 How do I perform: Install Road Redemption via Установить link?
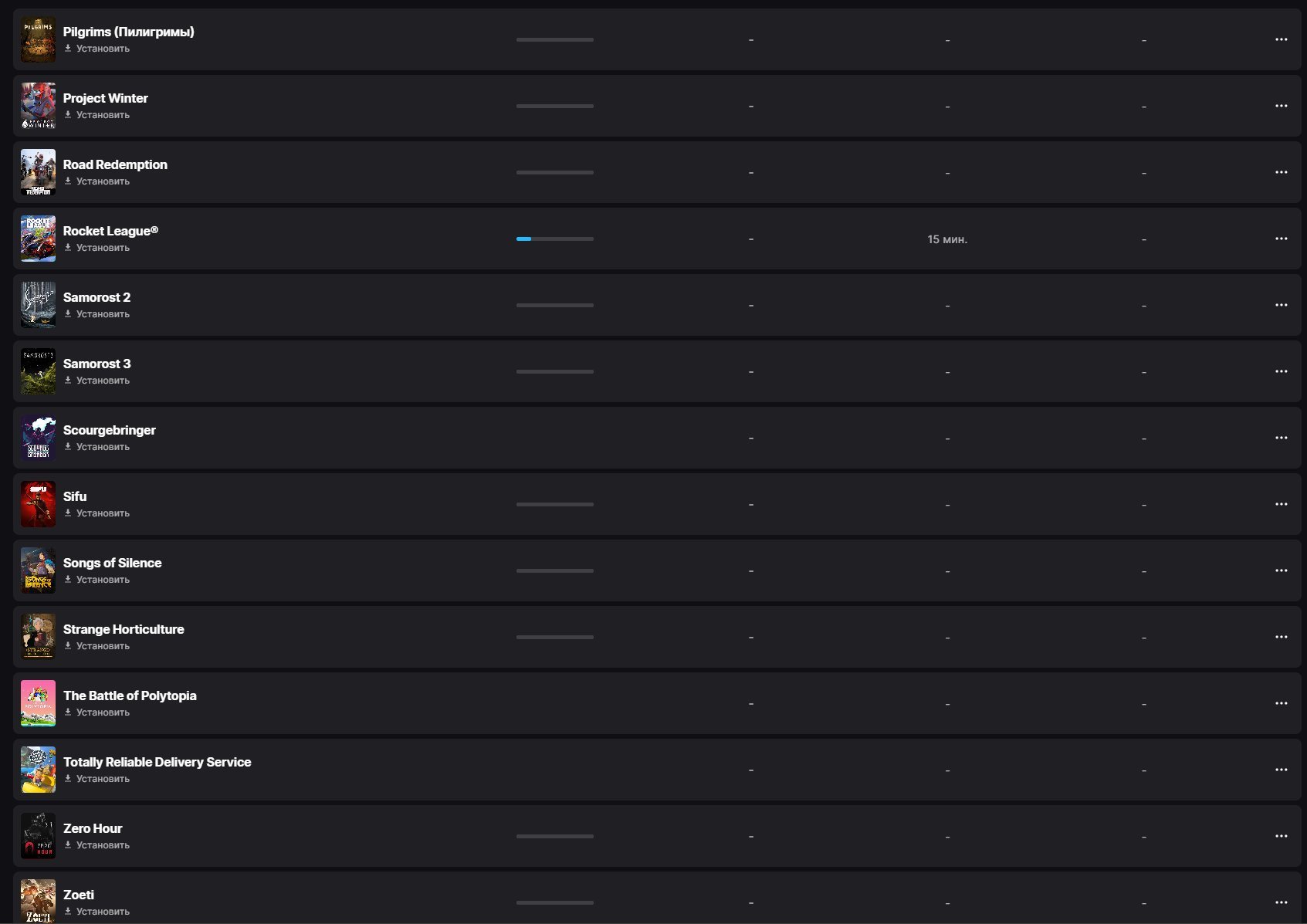click(103, 181)
